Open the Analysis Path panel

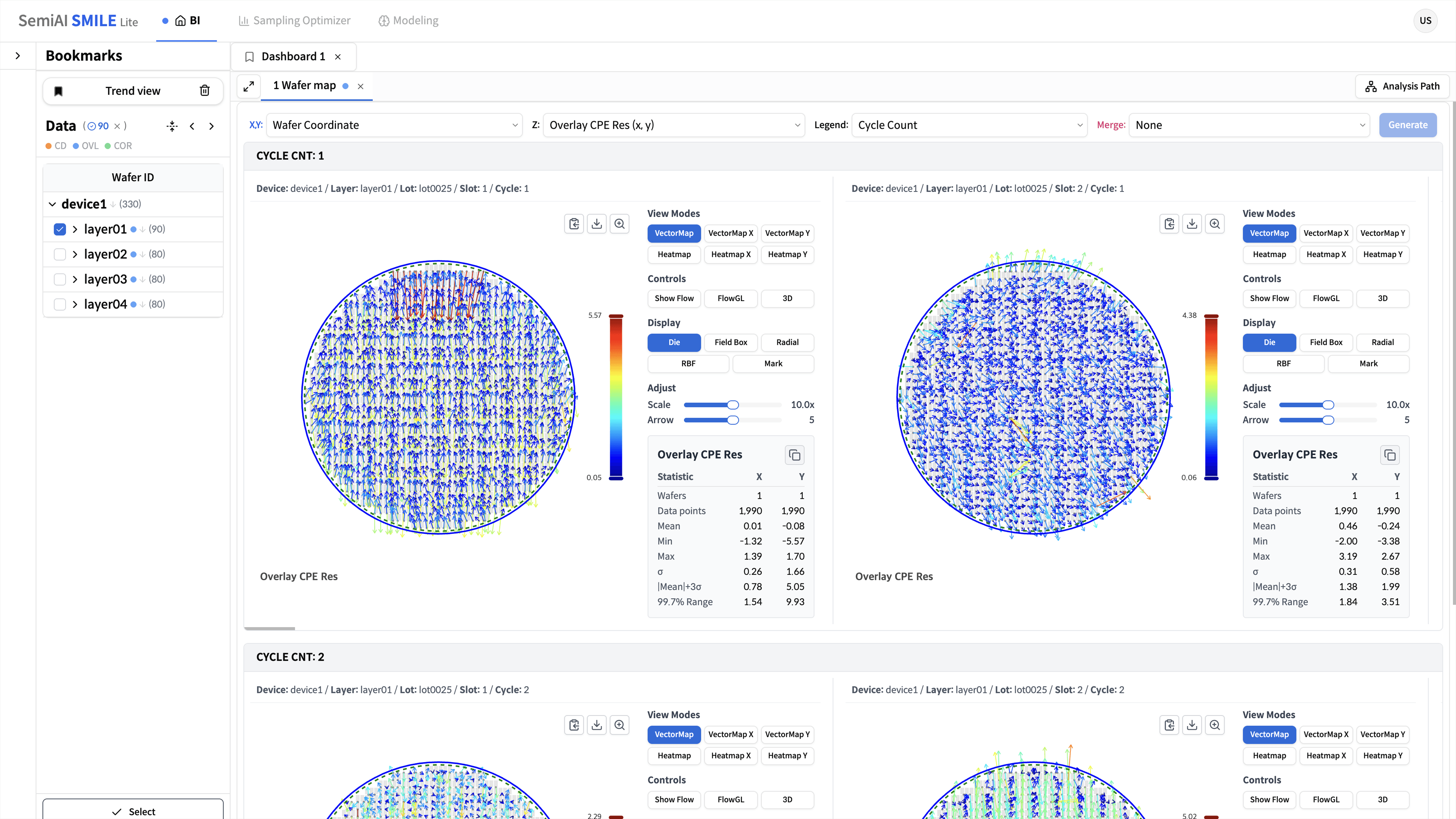[x=1402, y=86]
